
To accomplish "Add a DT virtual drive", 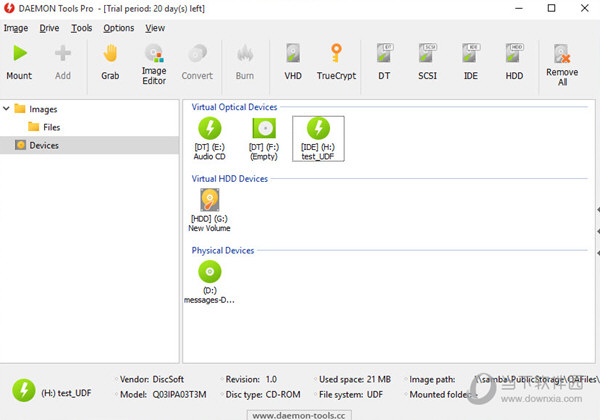I will click(x=384, y=63).
